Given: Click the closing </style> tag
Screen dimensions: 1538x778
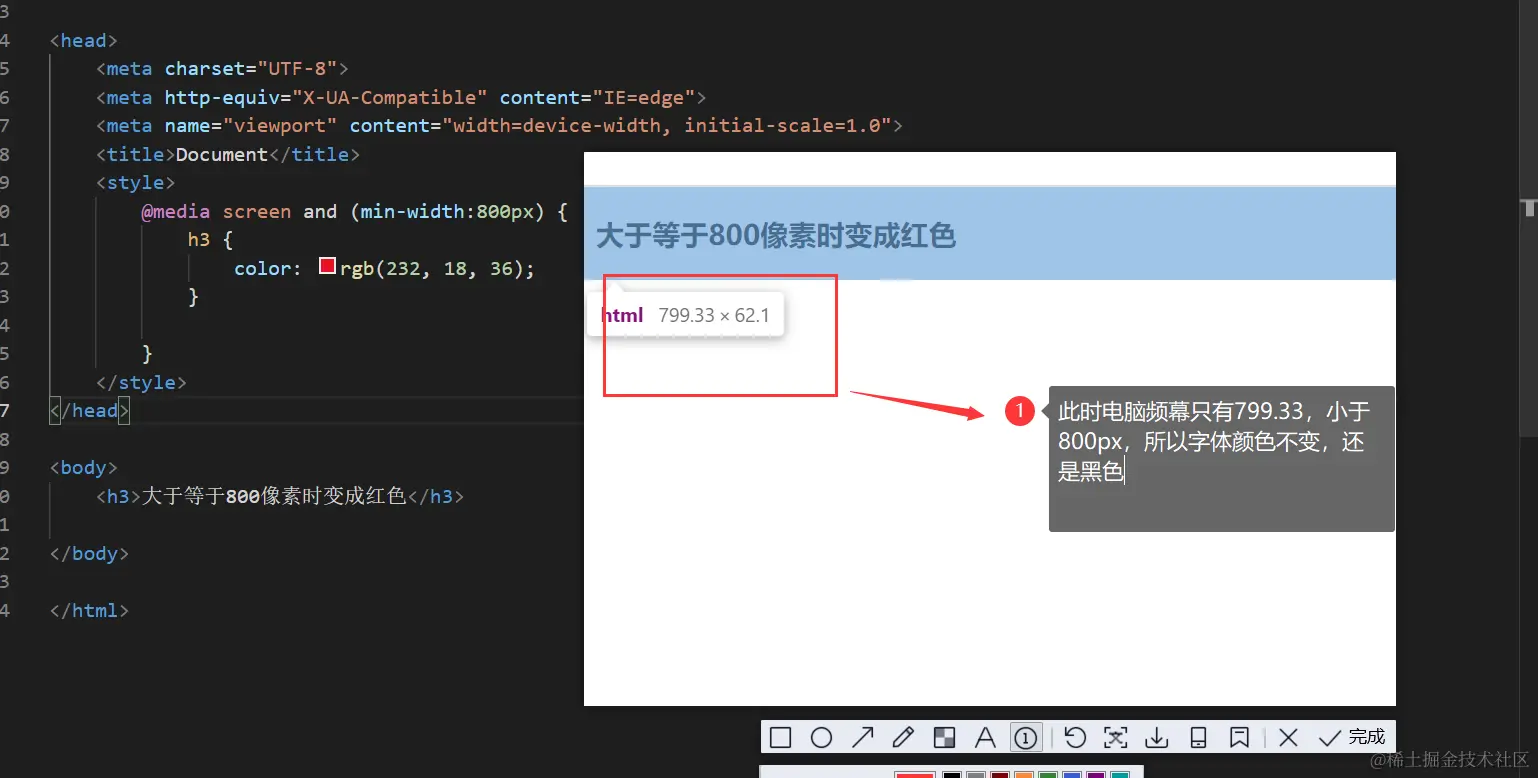Looking at the screenshot, I should [141, 383].
